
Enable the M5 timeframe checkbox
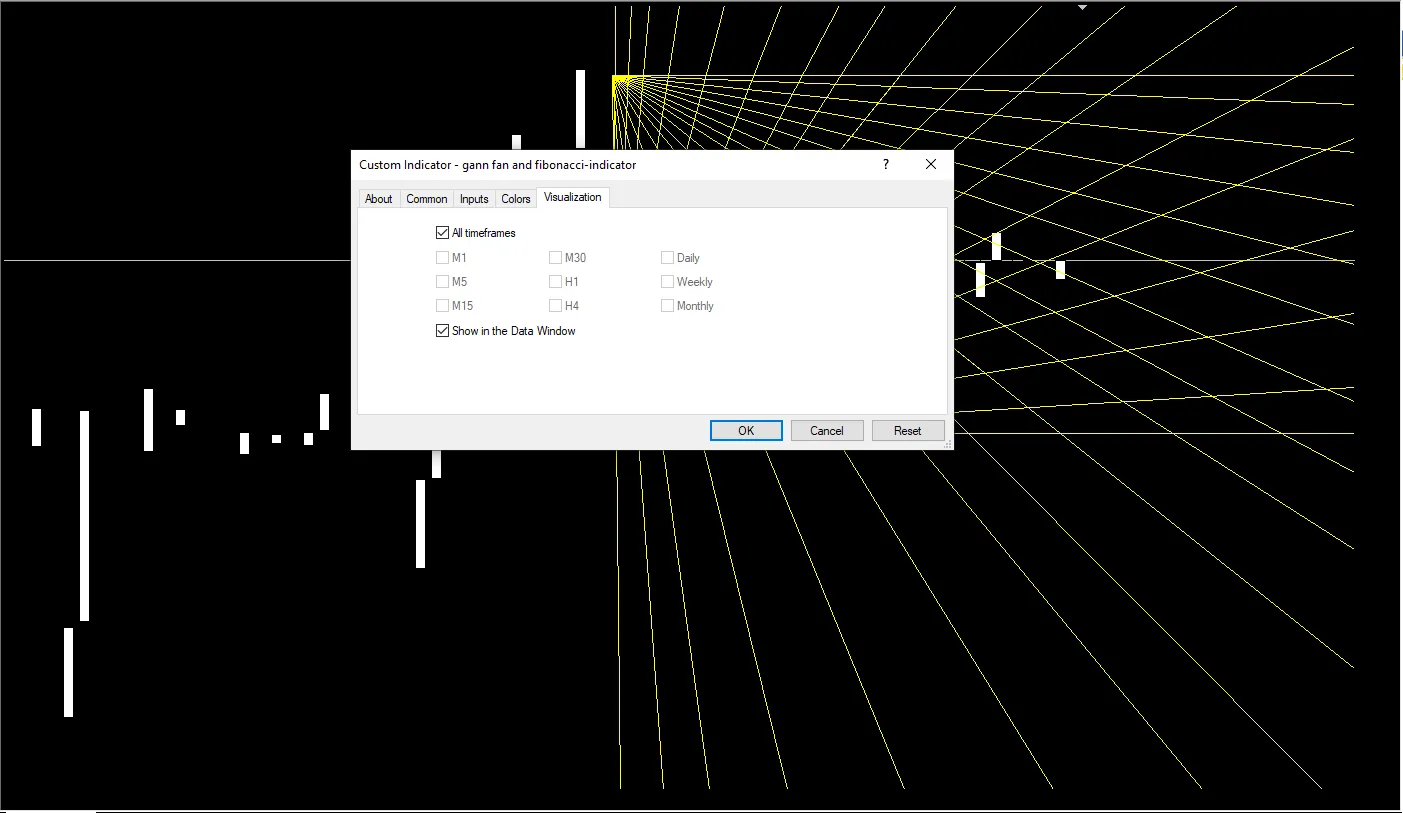click(443, 282)
